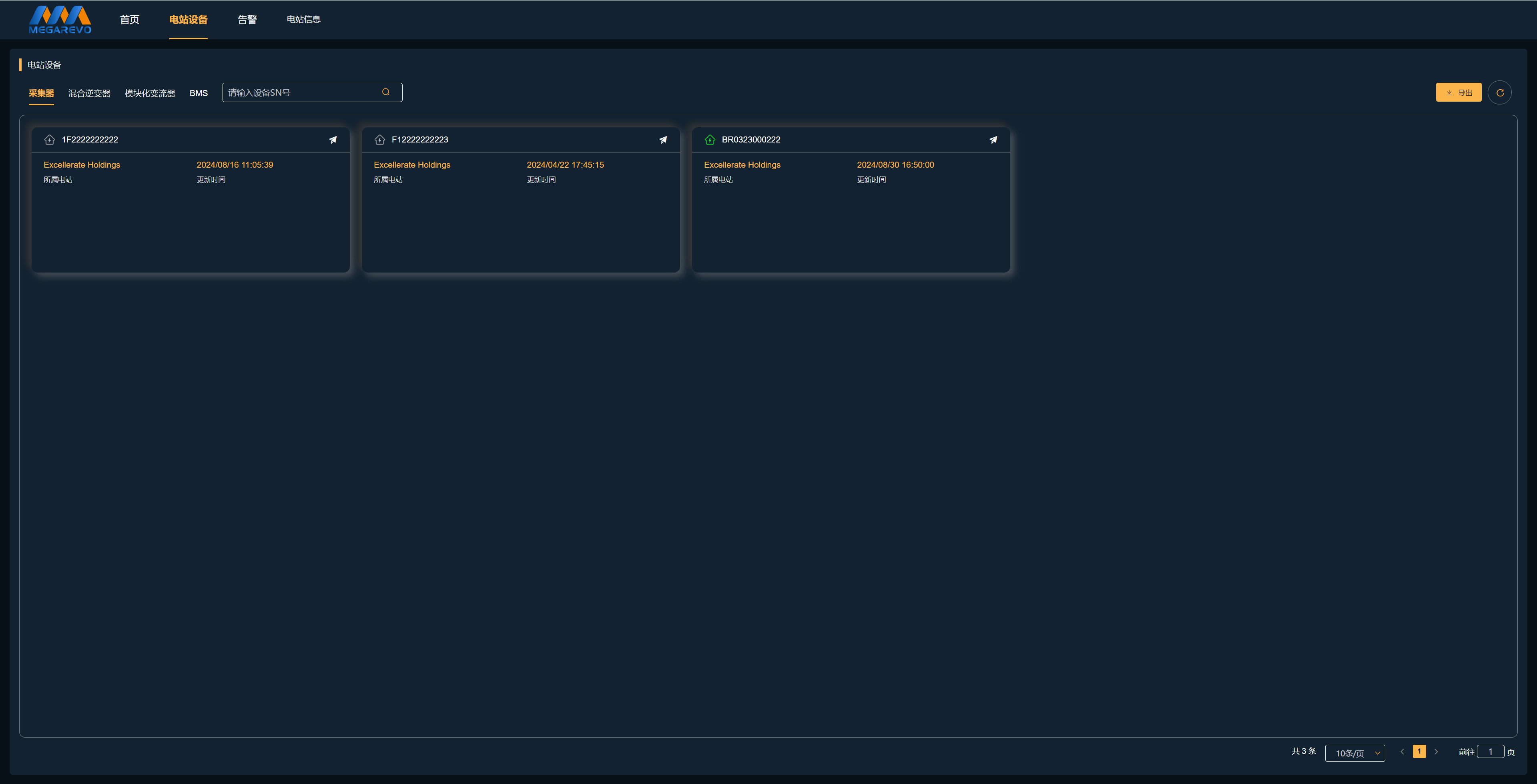Image resolution: width=1537 pixels, height=784 pixels.
Task: Open the 电站信息 station info tab
Action: click(304, 20)
